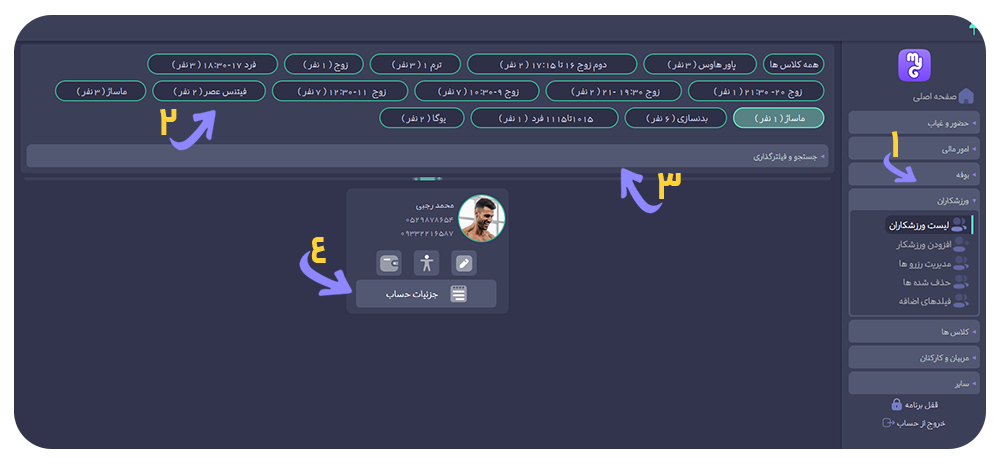Viewport: 1000px width, 464px height.
Task: Select the plain زوج (۱ نفر) chip
Action: click(323, 64)
